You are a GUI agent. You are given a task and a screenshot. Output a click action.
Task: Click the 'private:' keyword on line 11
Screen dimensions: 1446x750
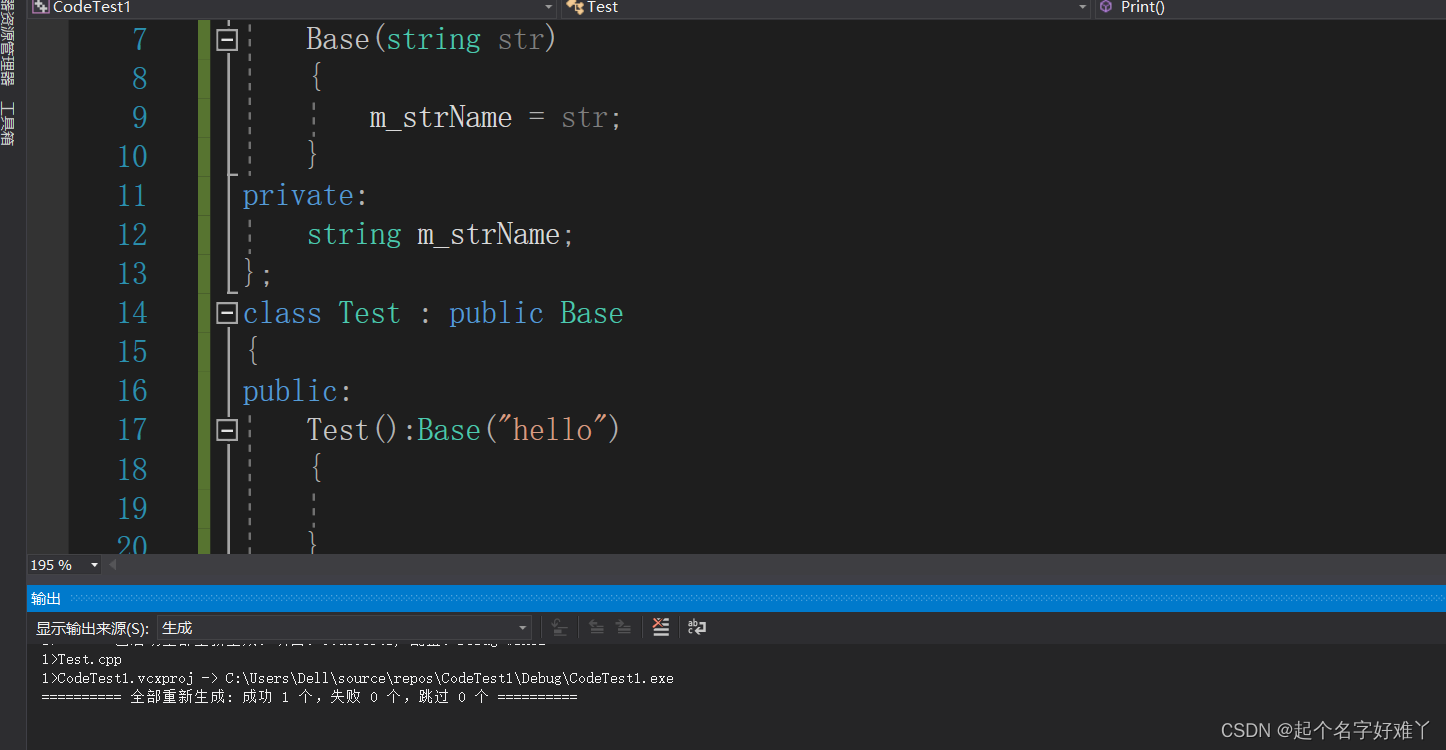point(306,196)
